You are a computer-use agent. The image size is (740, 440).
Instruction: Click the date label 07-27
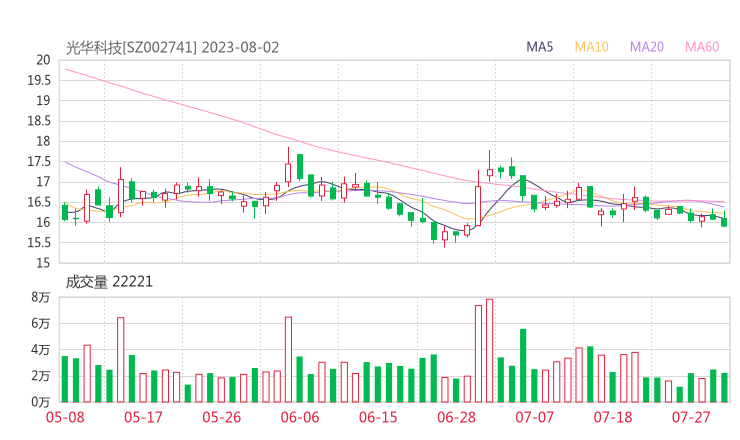click(691, 417)
